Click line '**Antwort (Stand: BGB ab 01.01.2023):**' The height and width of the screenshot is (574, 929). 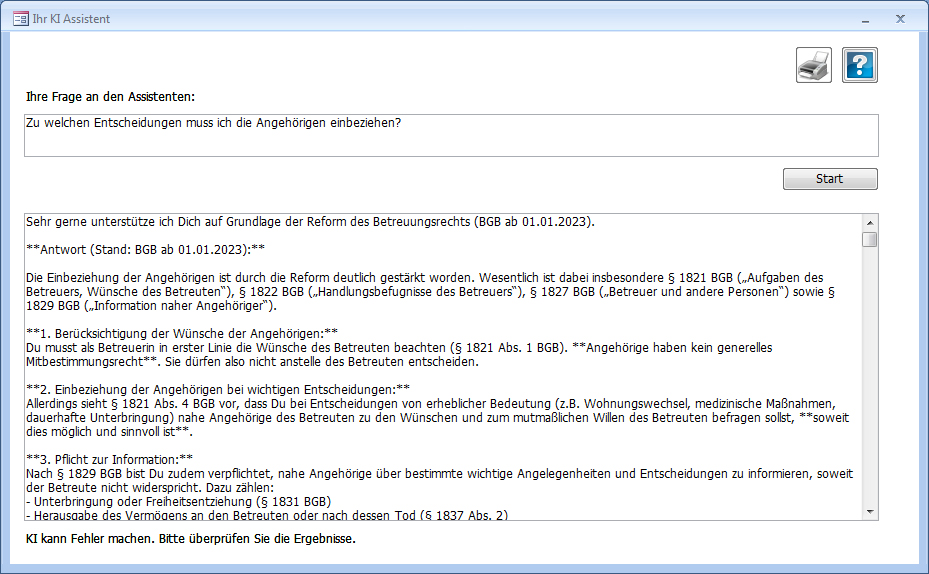145,249
